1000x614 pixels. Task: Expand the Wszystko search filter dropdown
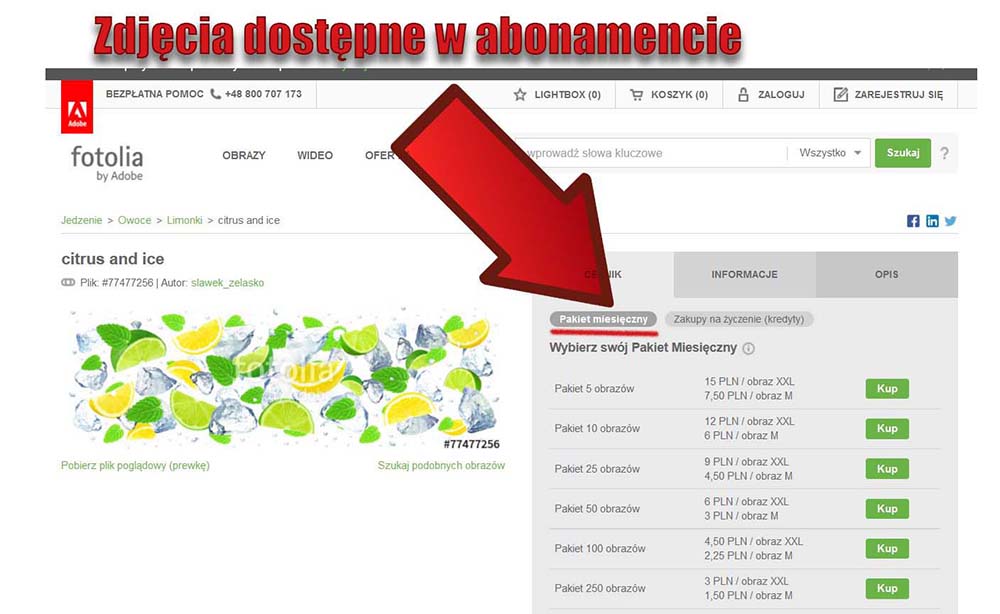coord(829,153)
